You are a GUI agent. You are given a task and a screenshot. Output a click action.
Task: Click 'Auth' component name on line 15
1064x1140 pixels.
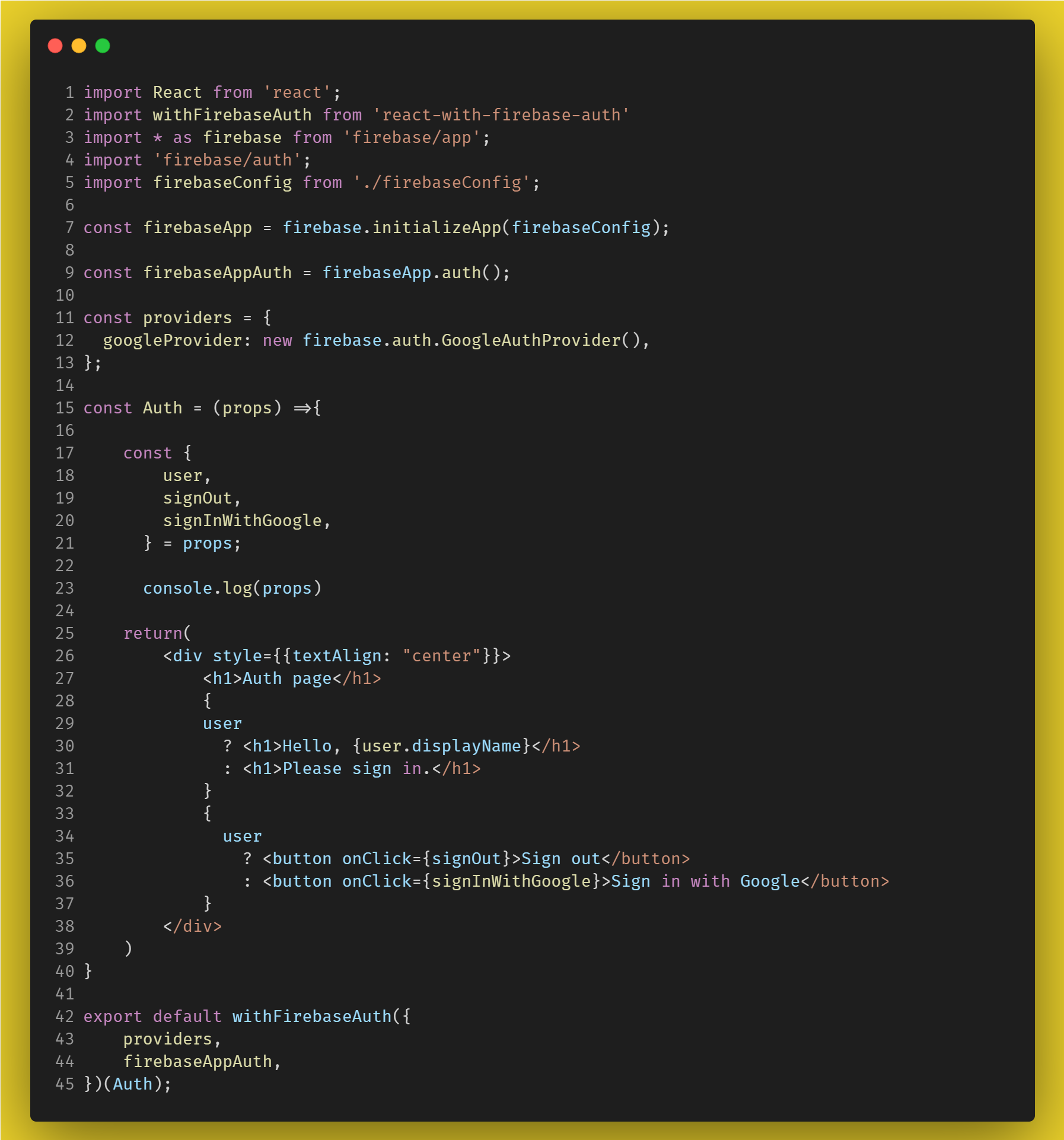163,408
